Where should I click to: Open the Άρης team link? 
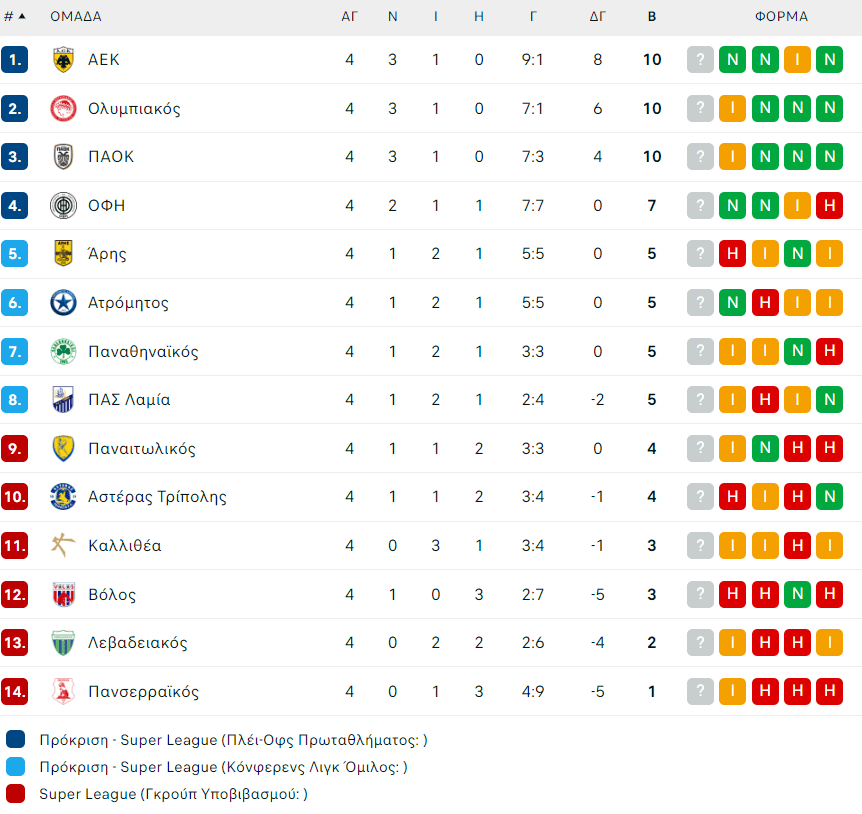[x=107, y=254]
